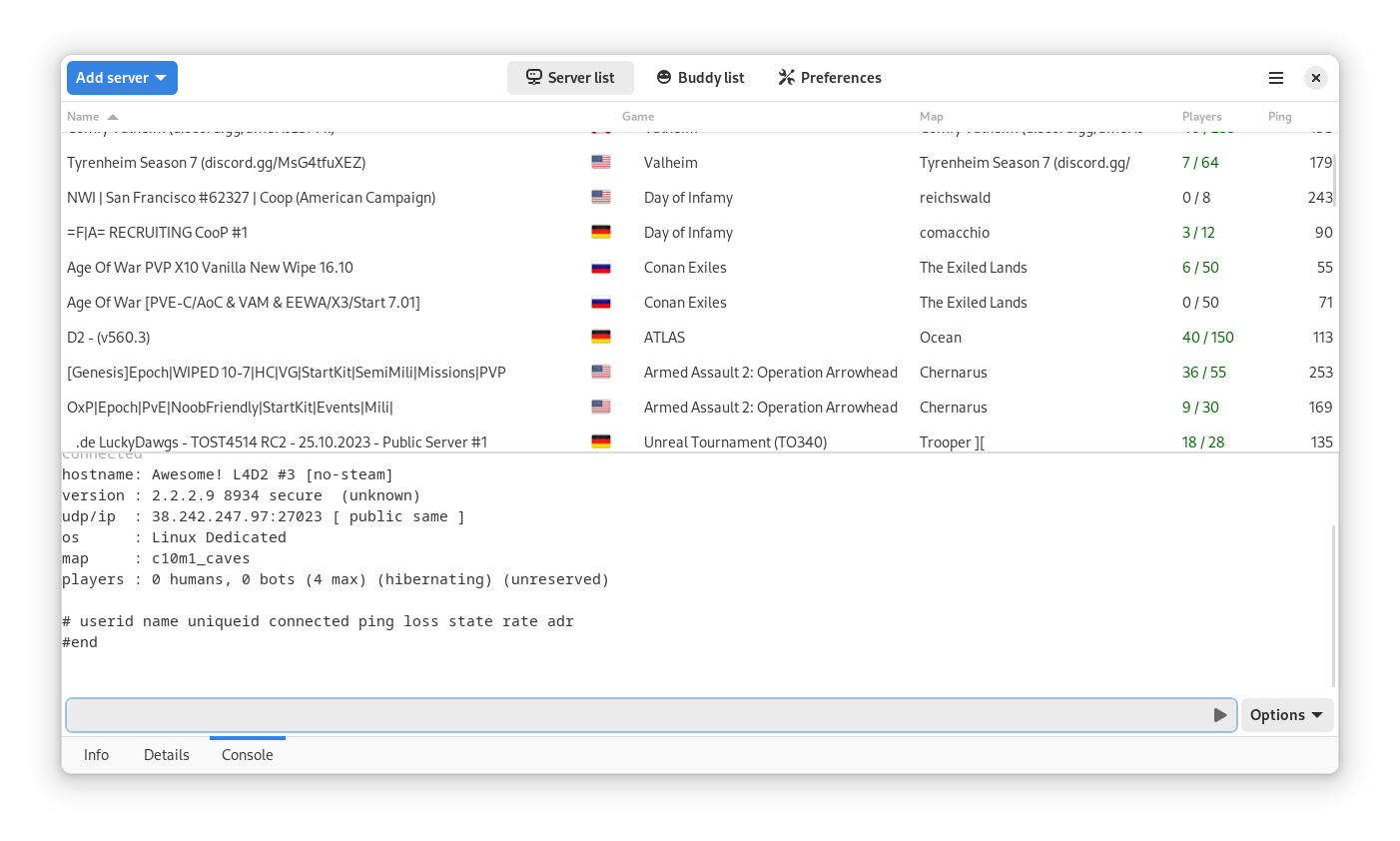Switch to the Buddy list view
The image size is (1400, 841).
pos(700,78)
